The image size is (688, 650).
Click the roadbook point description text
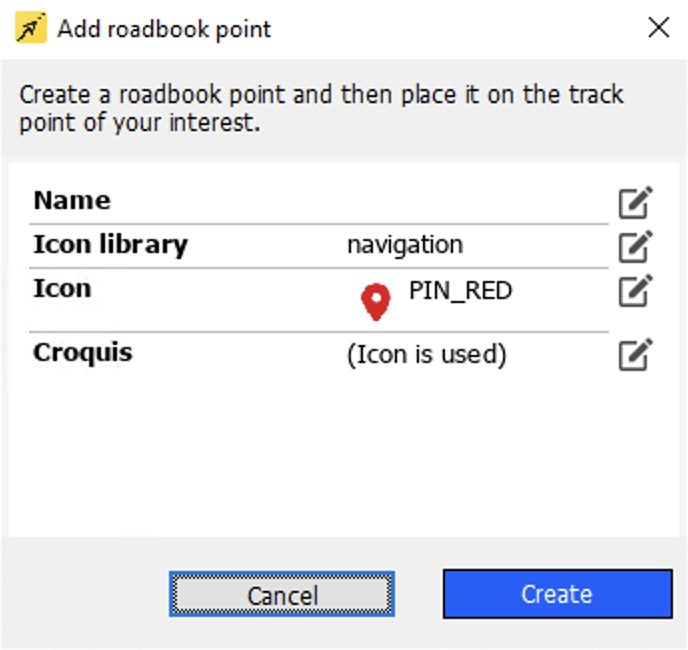pyautogui.click(x=320, y=109)
